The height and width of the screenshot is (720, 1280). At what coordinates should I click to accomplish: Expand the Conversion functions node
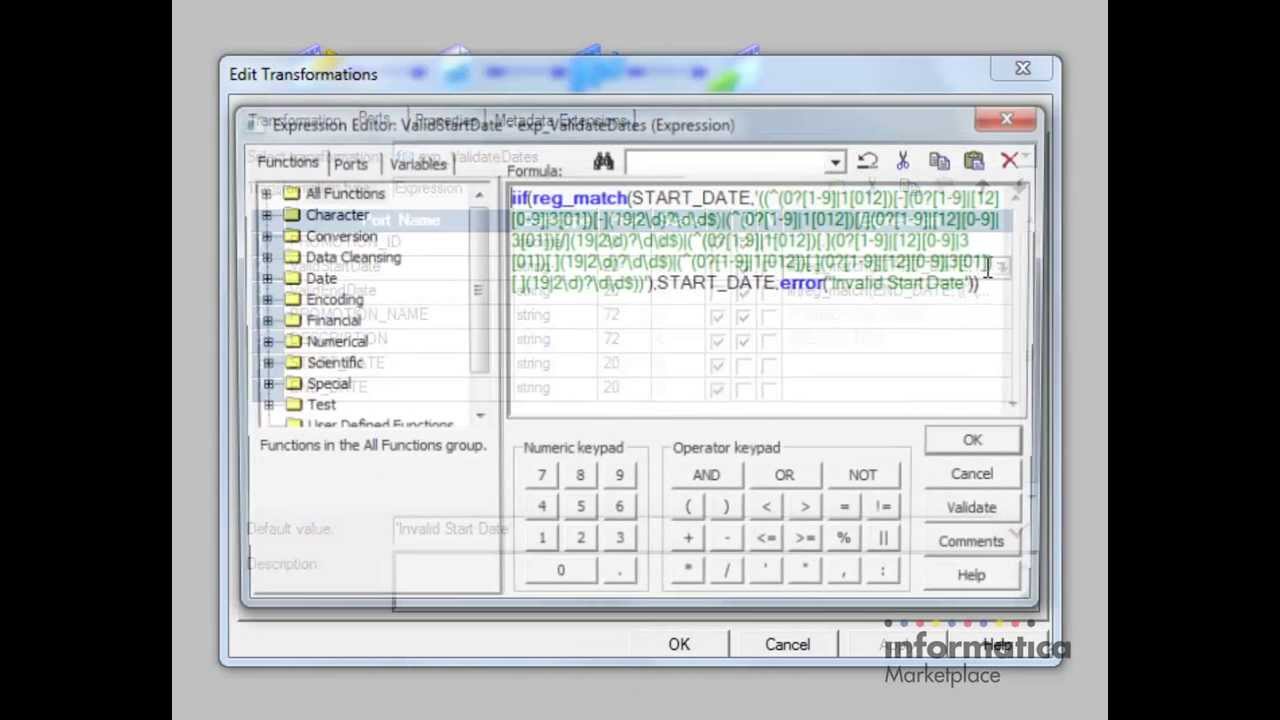point(266,236)
